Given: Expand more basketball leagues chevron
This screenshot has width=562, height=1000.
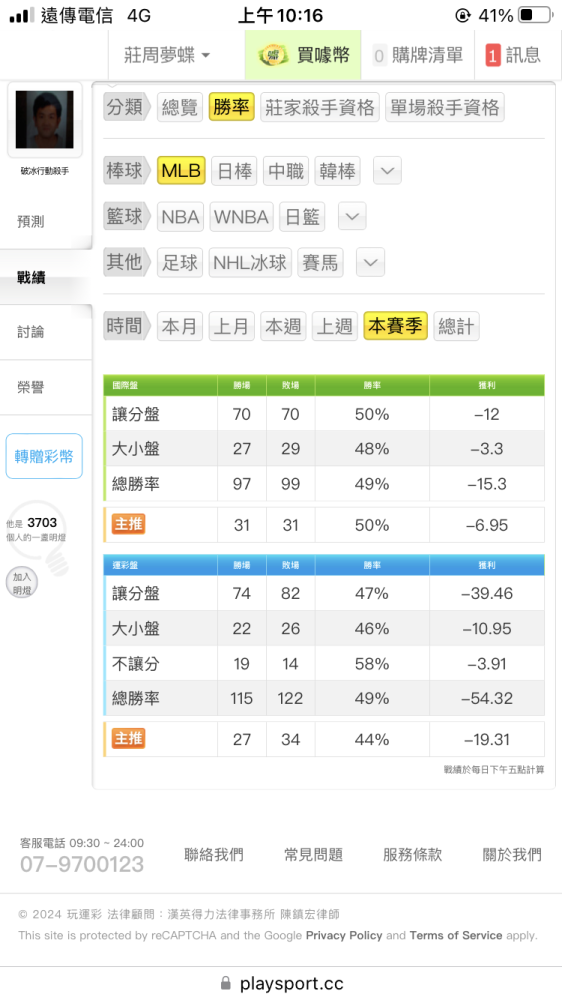Looking at the screenshot, I should pyautogui.click(x=352, y=217).
